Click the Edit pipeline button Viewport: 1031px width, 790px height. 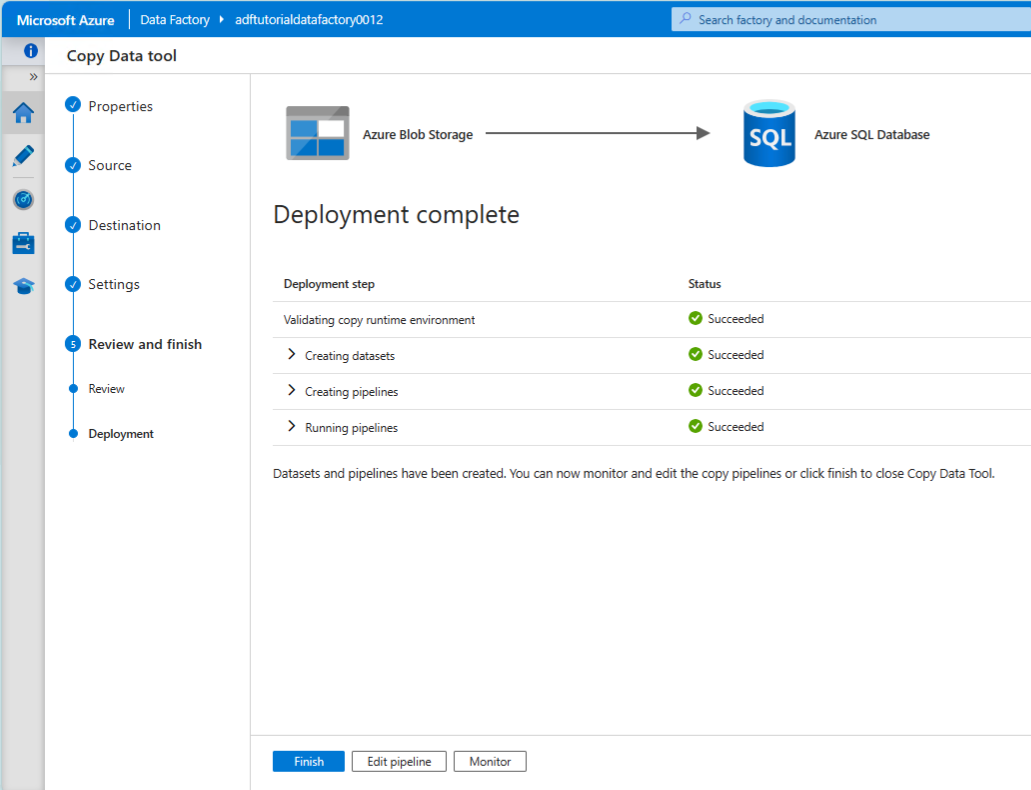399,761
